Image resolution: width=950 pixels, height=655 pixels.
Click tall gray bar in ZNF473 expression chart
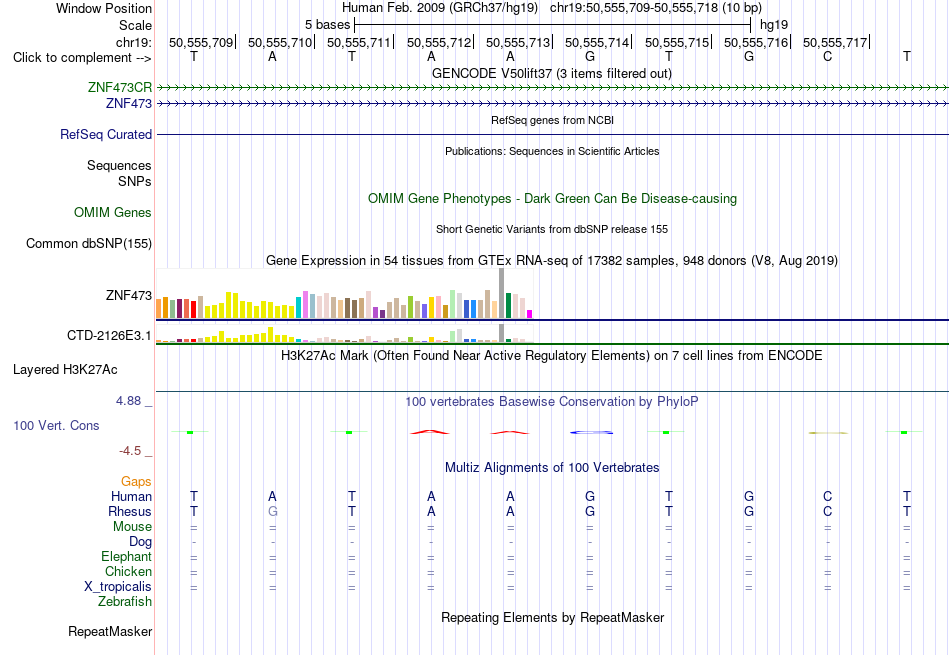point(502,293)
